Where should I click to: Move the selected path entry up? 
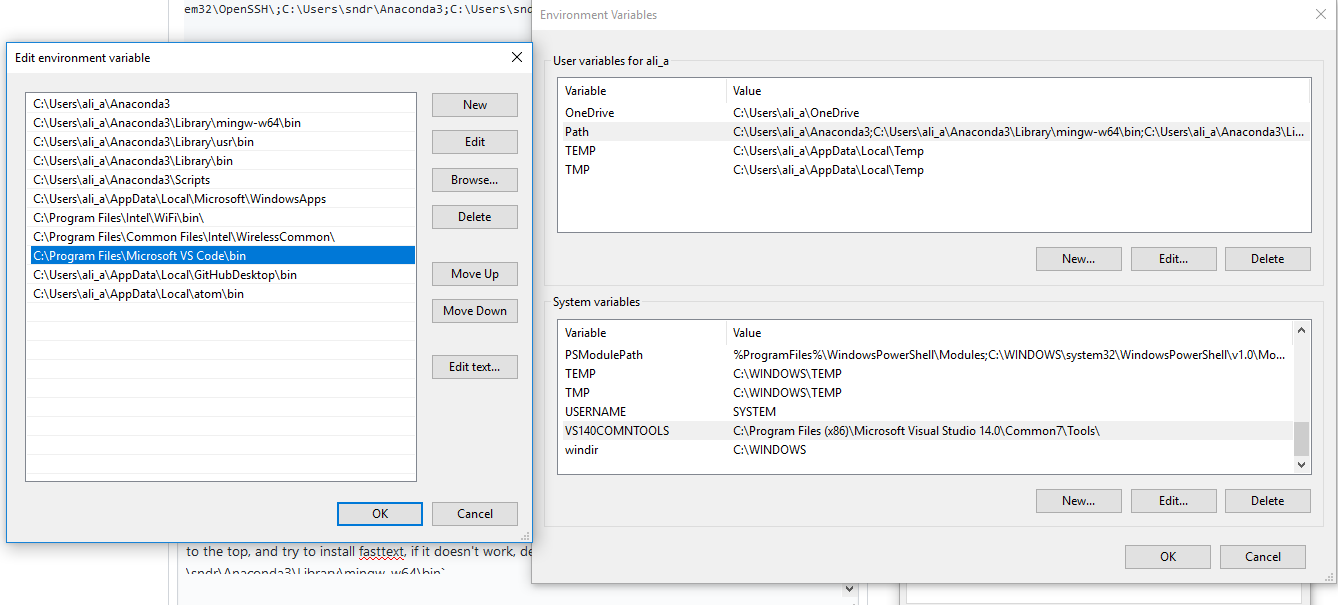click(474, 273)
